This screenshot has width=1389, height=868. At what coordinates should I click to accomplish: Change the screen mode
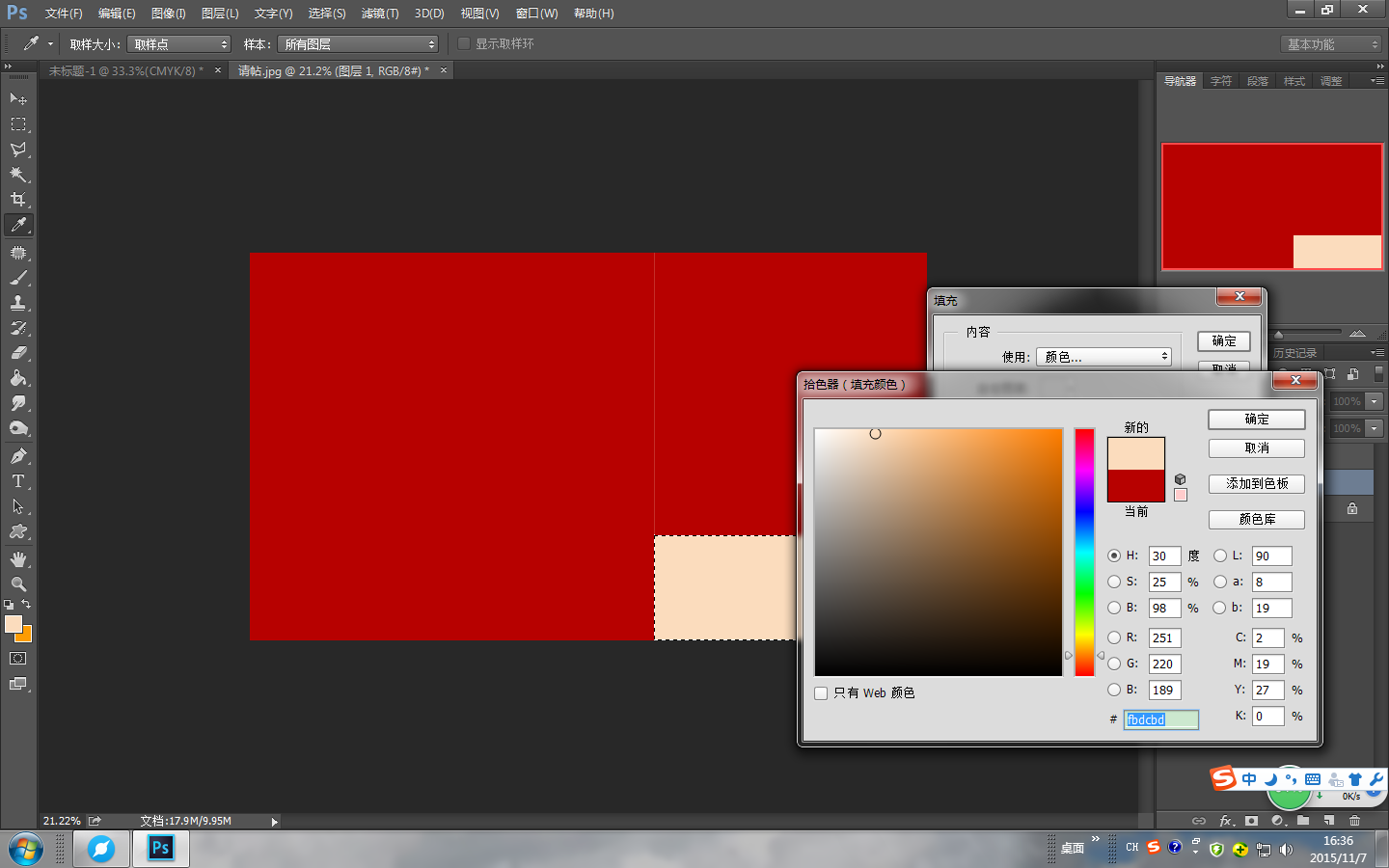click(18, 684)
